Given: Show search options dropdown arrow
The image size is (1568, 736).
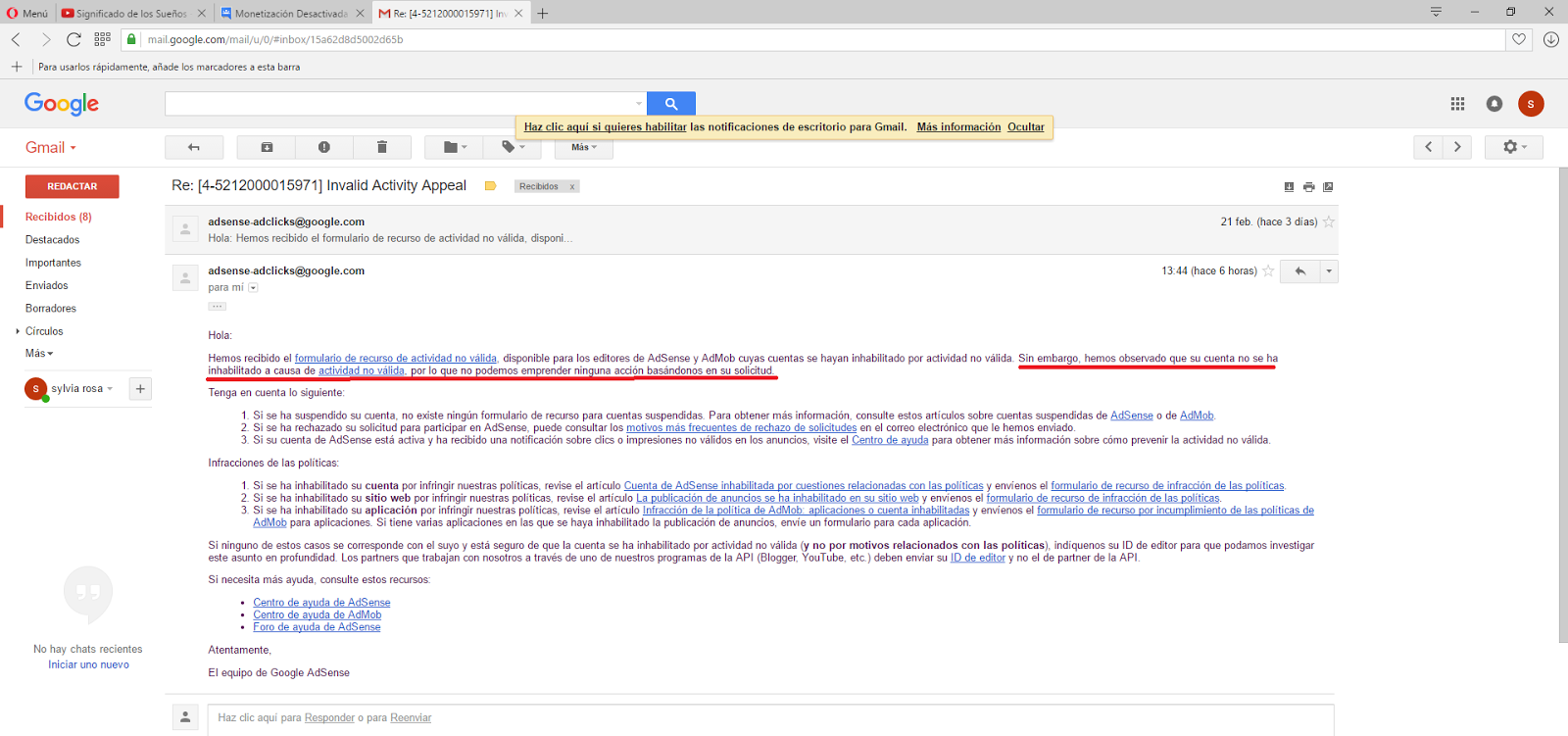Looking at the screenshot, I should (639, 104).
